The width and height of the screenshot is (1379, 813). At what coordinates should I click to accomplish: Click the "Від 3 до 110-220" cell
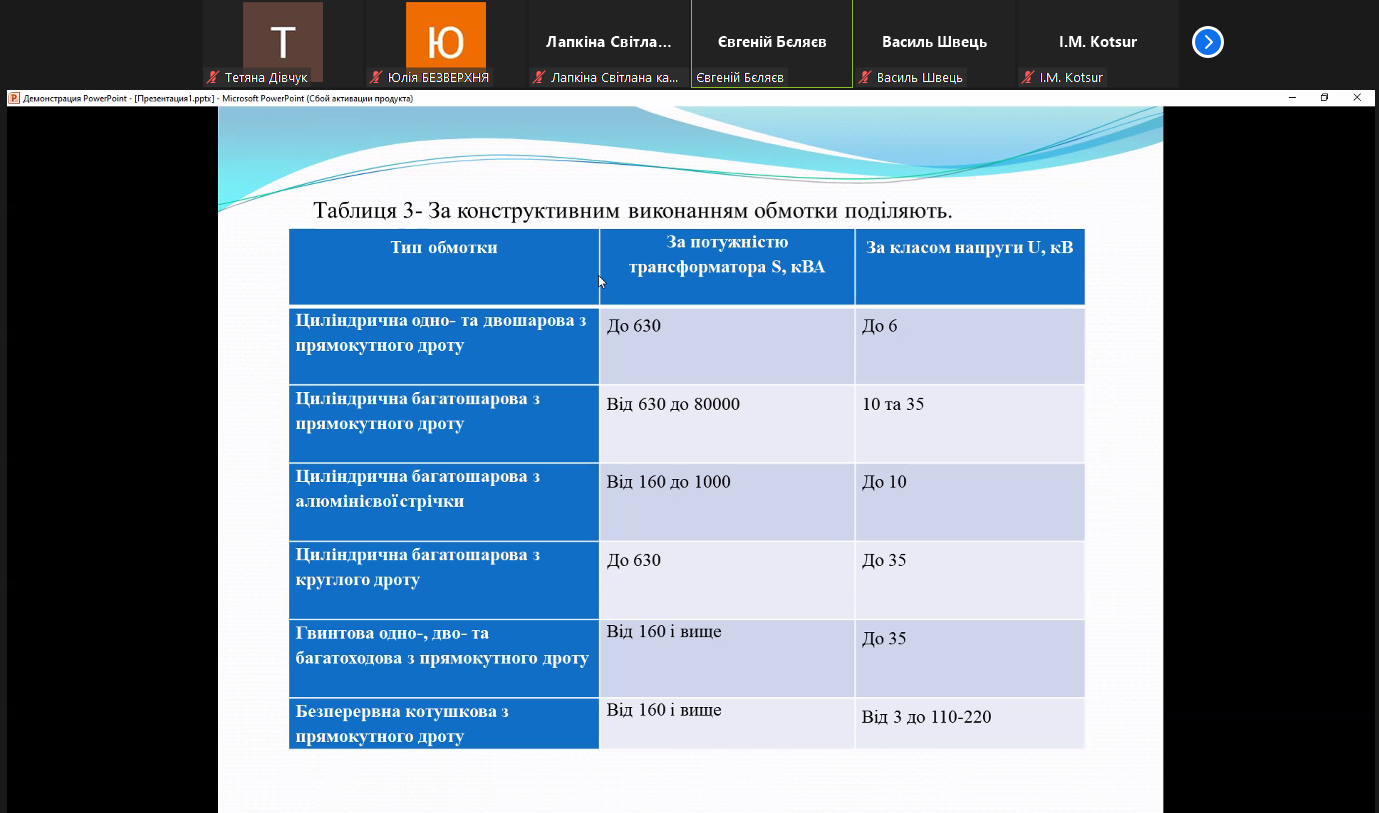point(926,717)
